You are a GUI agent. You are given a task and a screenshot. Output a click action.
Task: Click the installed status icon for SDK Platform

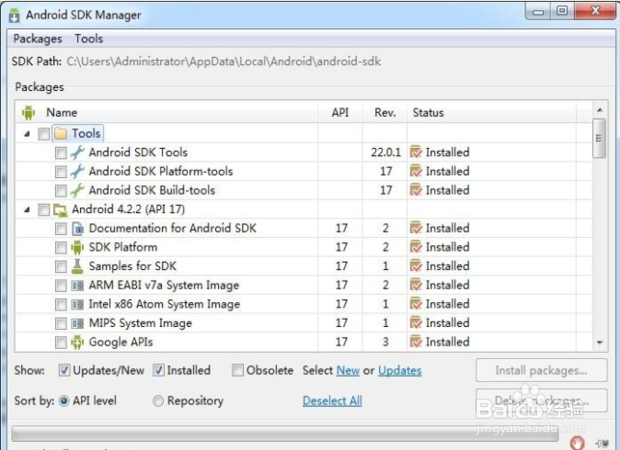(x=416, y=247)
